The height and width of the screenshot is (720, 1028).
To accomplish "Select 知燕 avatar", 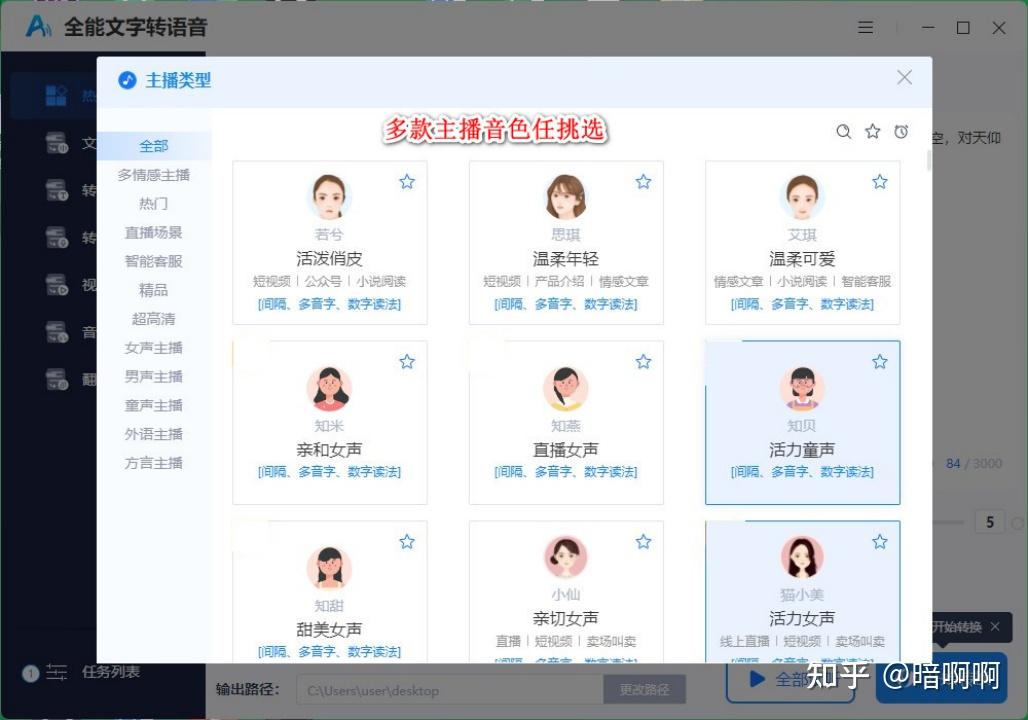I will click(565, 388).
